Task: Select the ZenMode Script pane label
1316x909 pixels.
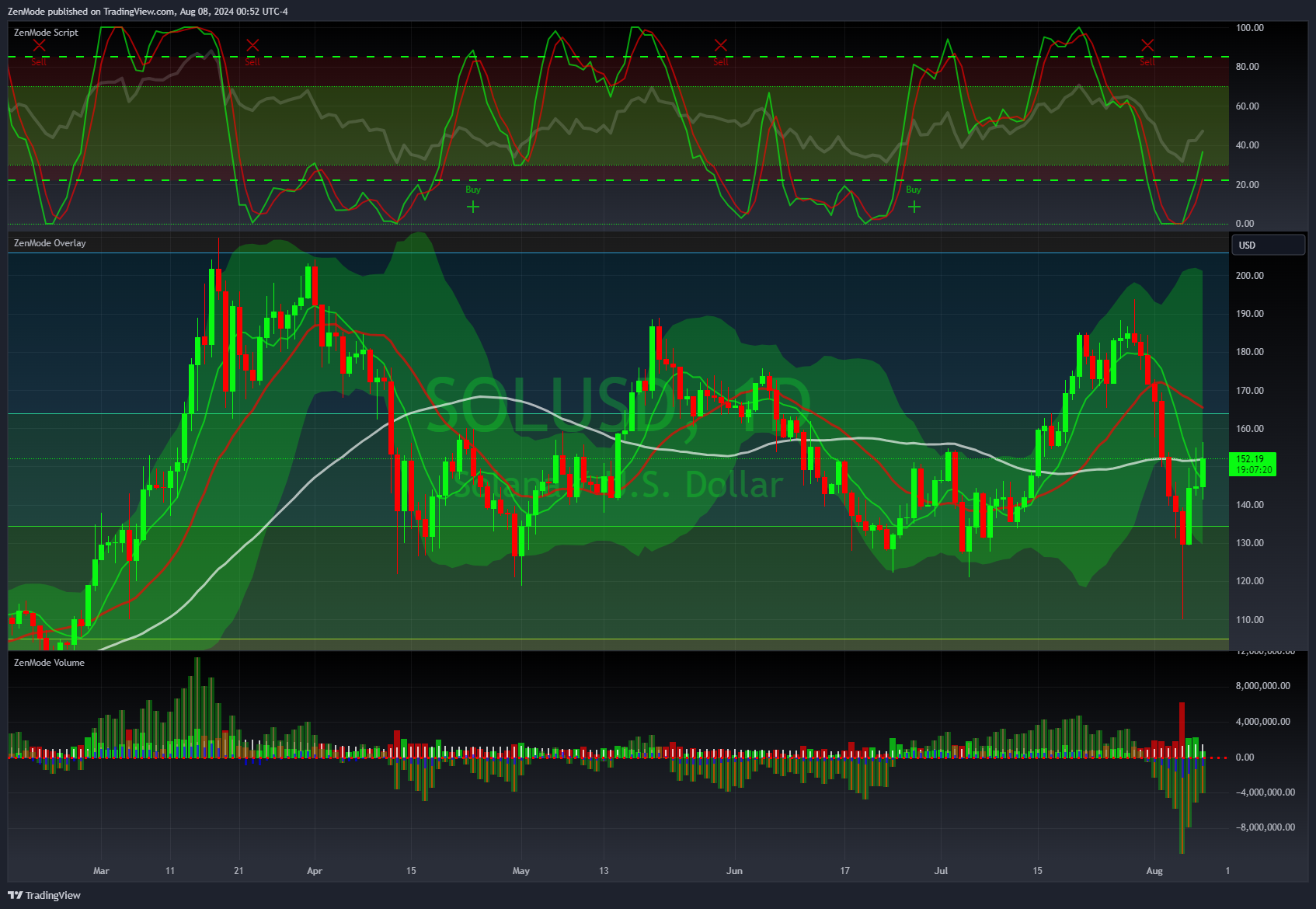Action: tap(46, 33)
